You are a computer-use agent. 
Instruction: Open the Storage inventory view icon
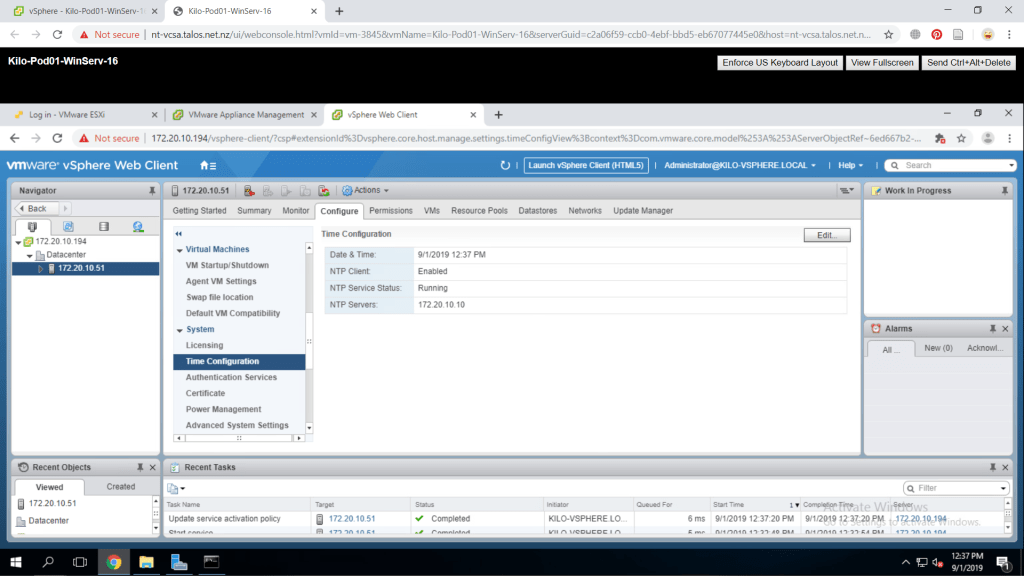(x=103, y=227)
